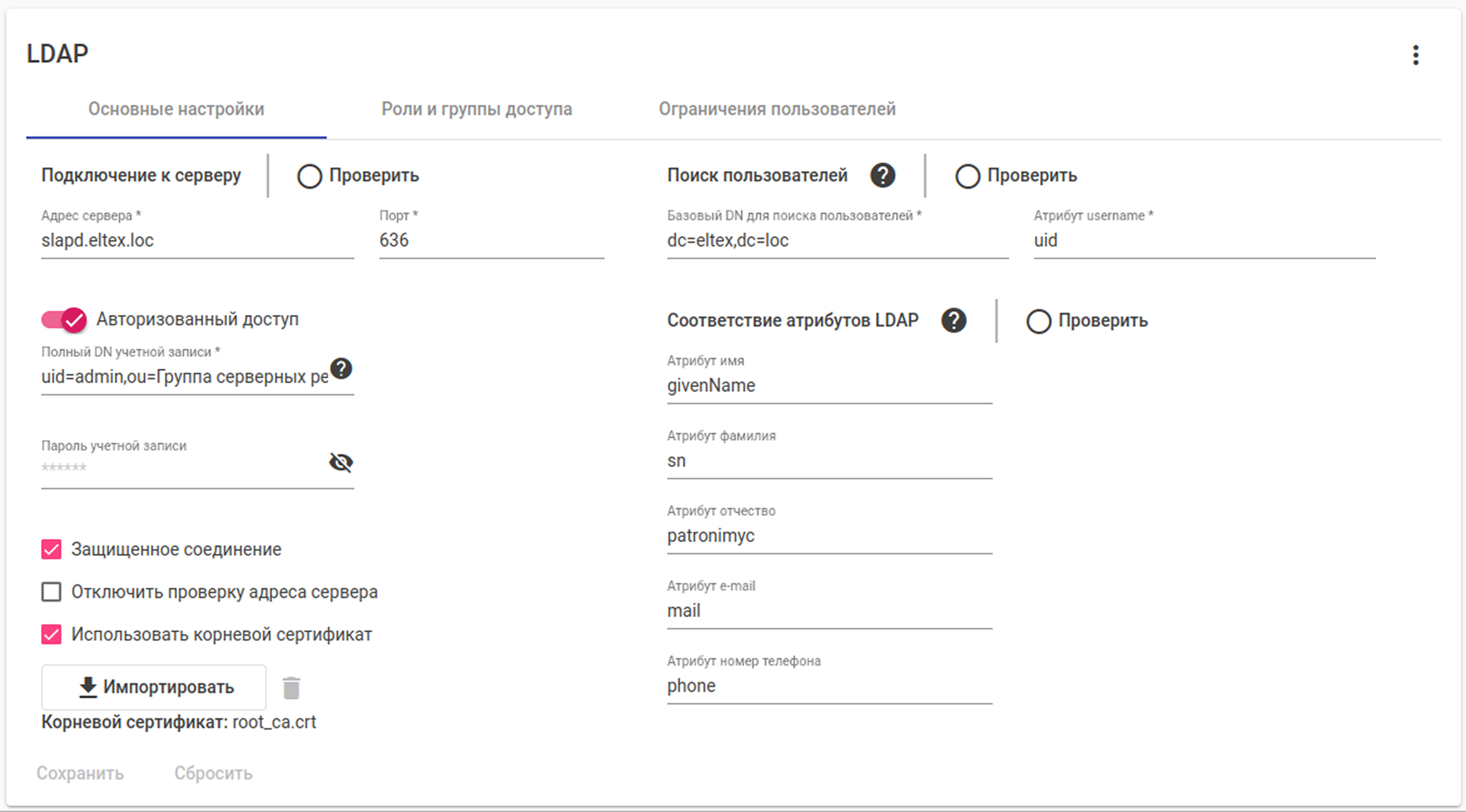This screenshot has height=812, width=1466.
Task: Toggle password visibility eye icon
Action: (341, 462)
